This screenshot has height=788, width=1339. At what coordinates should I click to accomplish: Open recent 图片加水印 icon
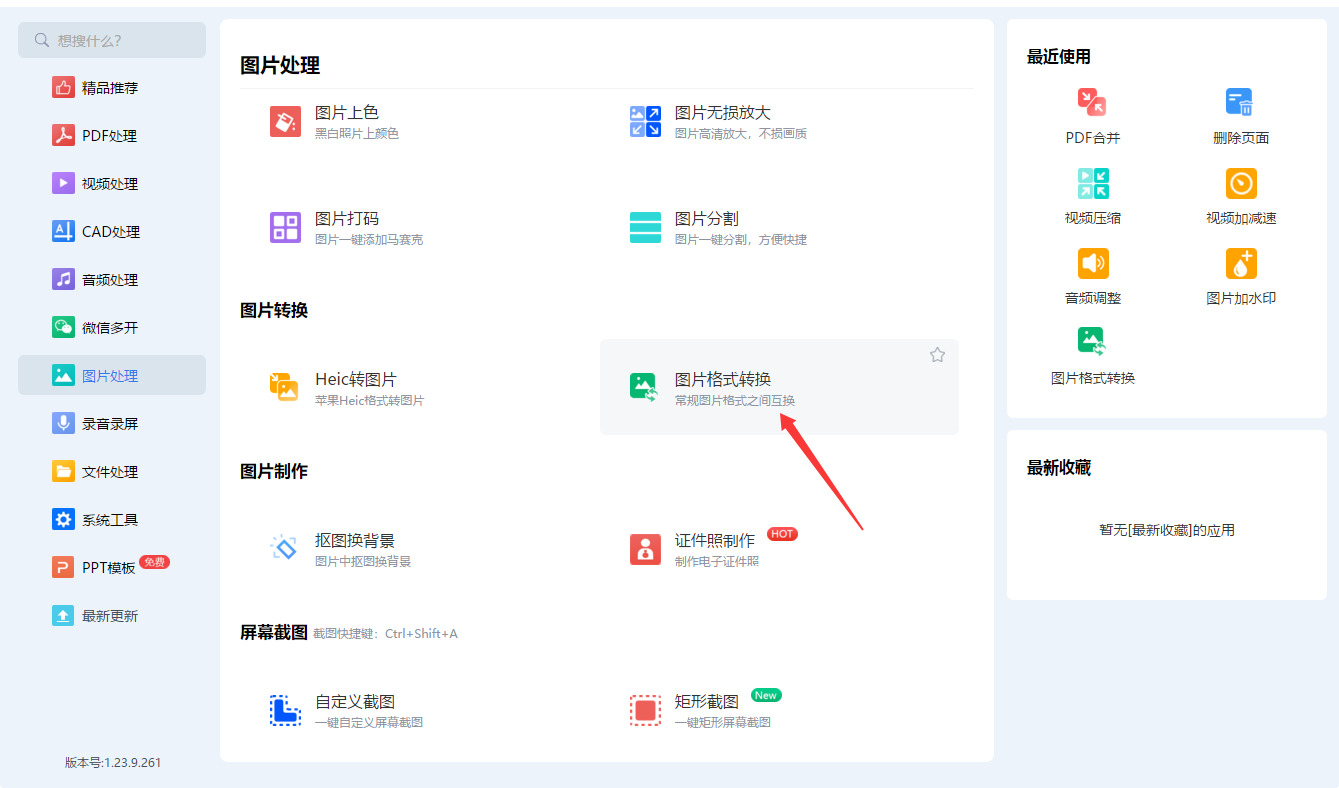1241,263
